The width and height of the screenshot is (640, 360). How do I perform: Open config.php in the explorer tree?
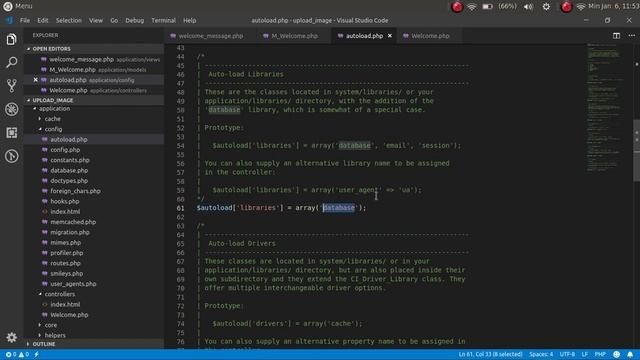(x=65, y=150)
